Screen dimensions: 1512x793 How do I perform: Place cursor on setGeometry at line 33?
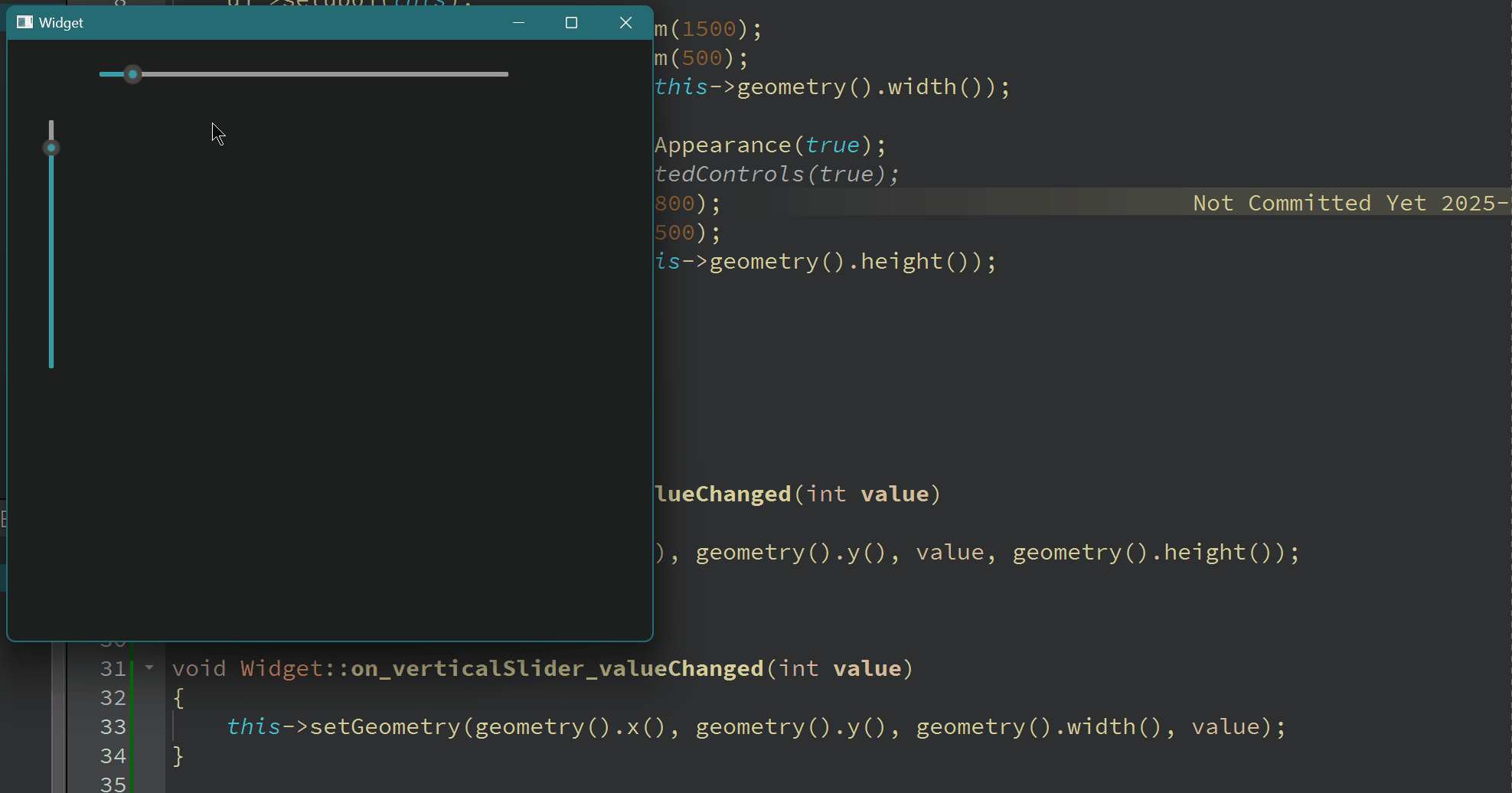[x=385, y=726]
